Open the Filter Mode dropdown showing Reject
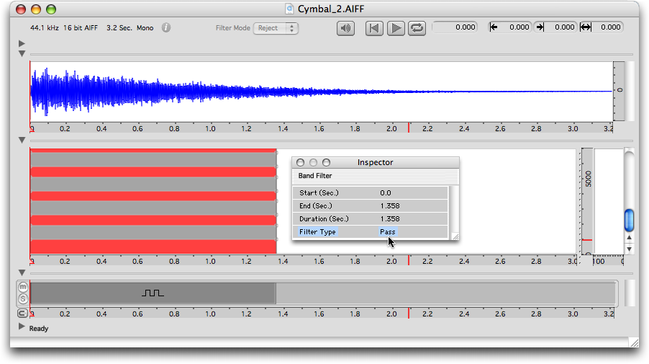The width and height of the screenshot is (649, 364). pyautogui.click(x=276, y=28)
